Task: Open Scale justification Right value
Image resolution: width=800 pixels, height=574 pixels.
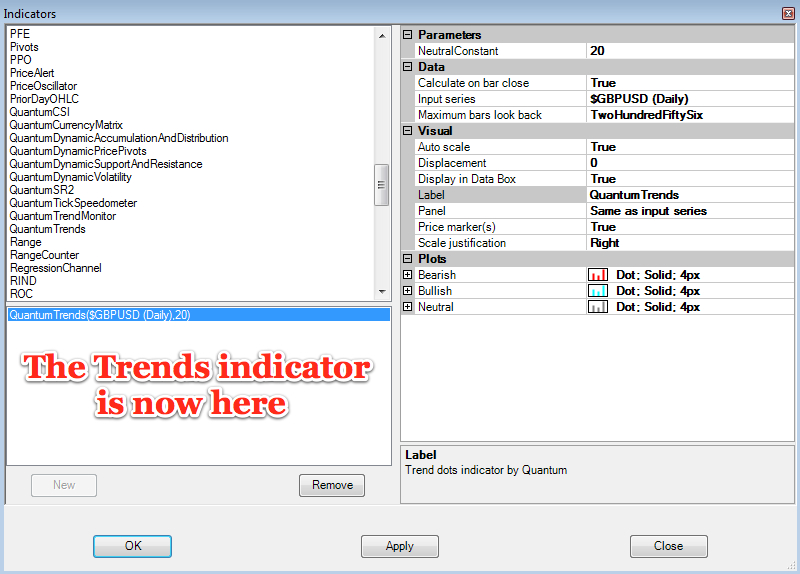Action: tap(690, 243)
